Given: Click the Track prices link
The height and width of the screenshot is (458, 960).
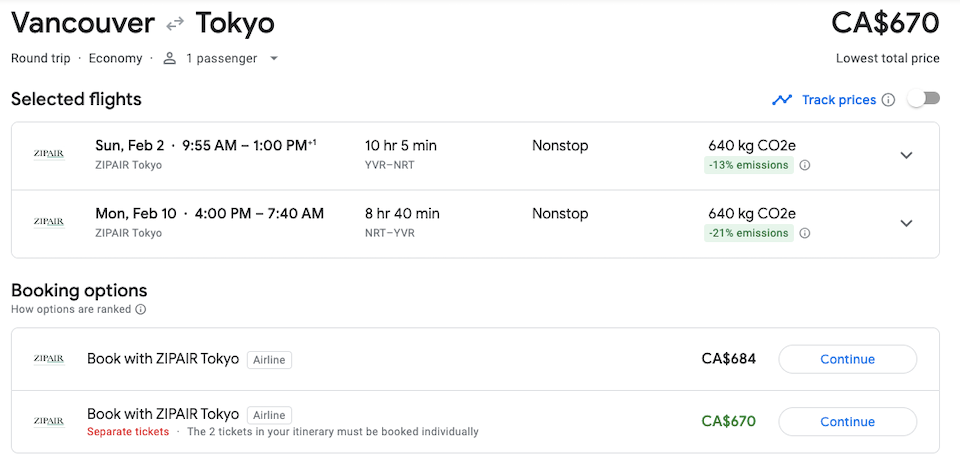Looking at the screenshot, I should point(839,100).
